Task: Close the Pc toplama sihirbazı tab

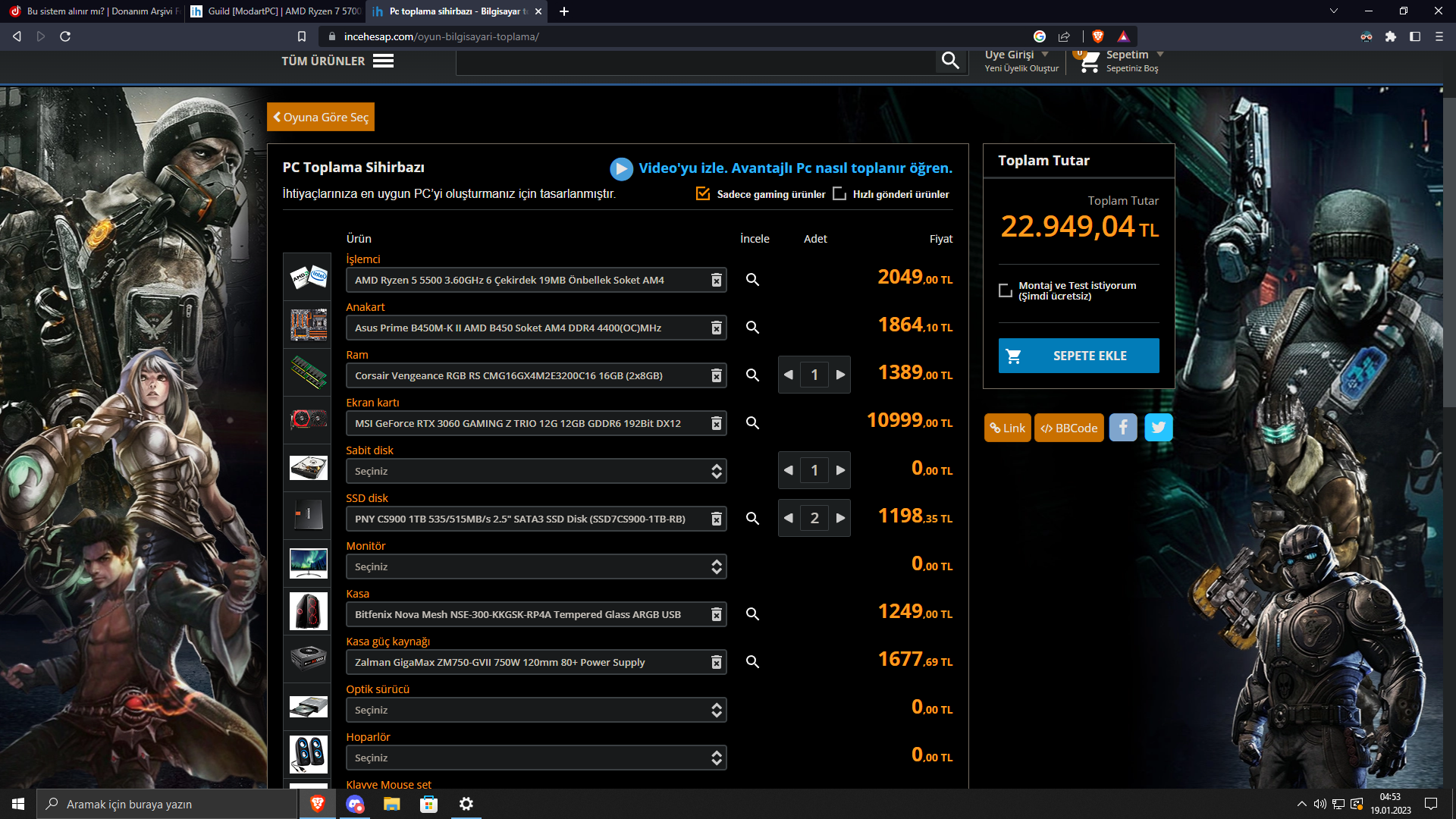Action: pyautogui.click(x=538, y=11)
